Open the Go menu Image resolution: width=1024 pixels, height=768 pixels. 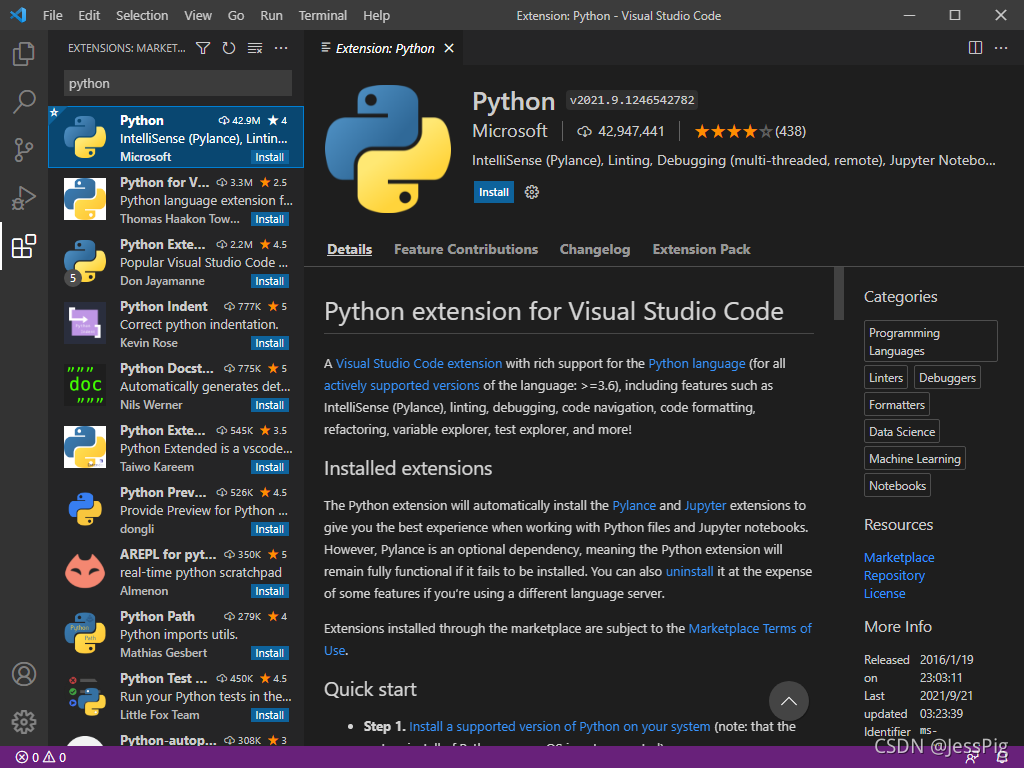coord(236,15)
